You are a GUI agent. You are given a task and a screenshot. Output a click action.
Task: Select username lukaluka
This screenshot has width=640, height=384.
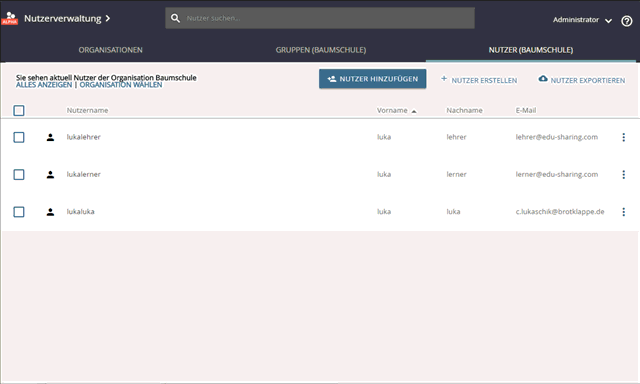coord(80,211)
